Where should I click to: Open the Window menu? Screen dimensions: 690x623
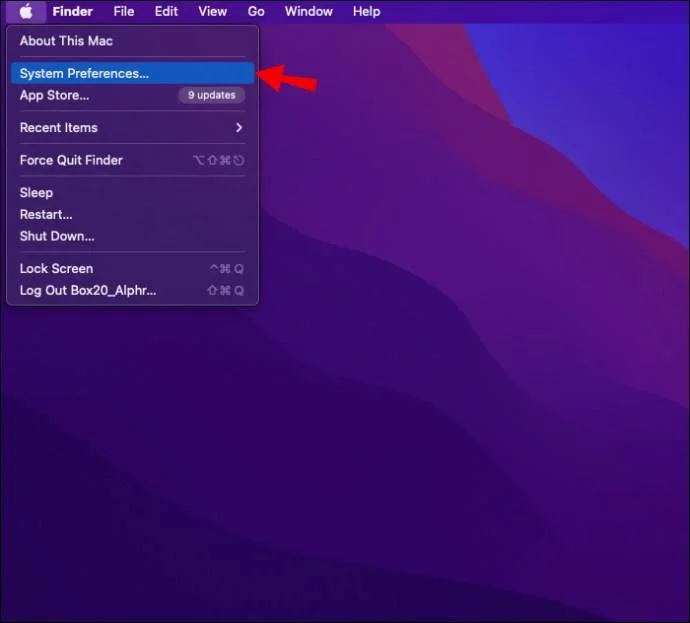pyautogui.click(x=308, y=11)
